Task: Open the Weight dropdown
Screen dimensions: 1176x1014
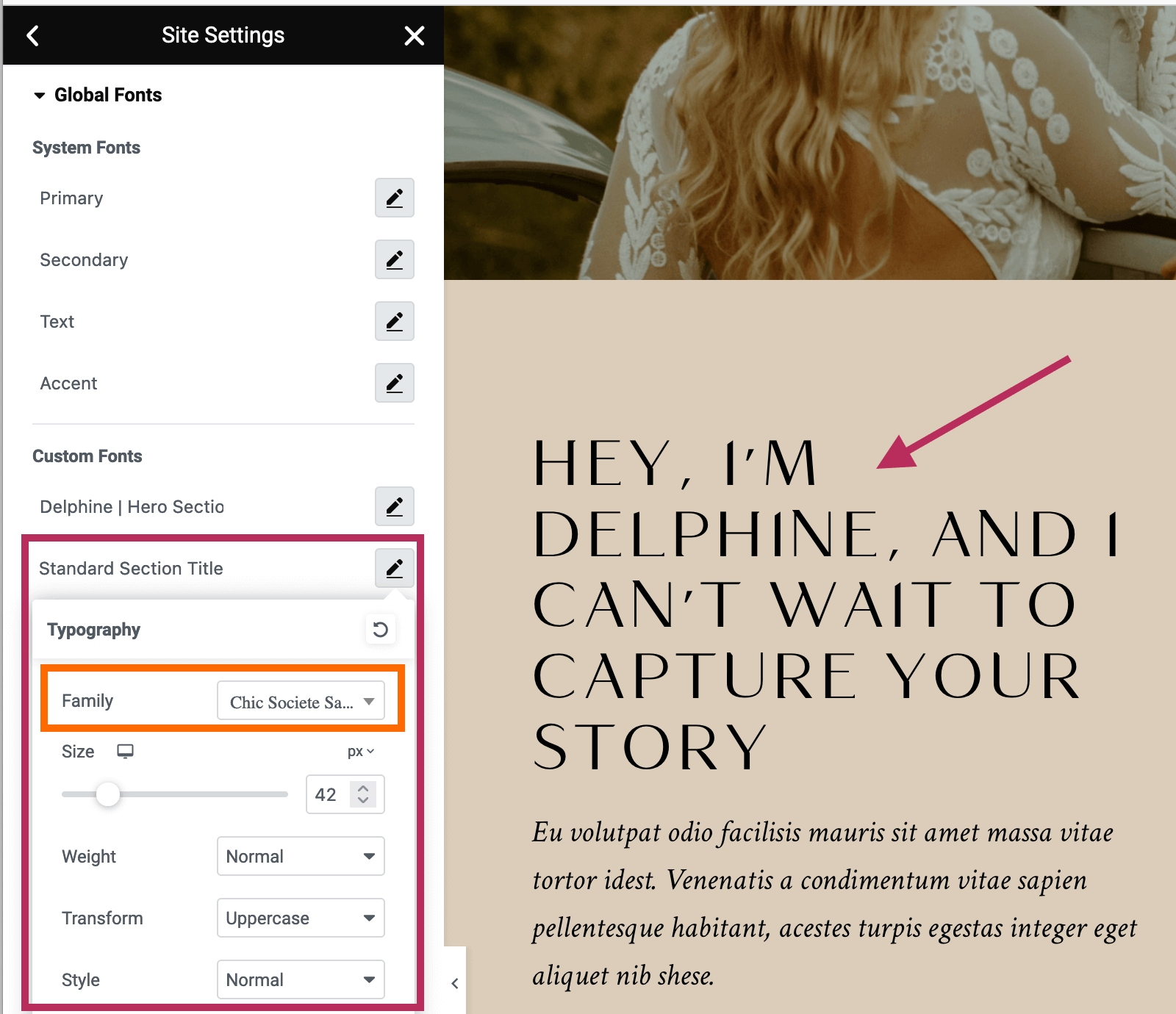Action: 300,856
